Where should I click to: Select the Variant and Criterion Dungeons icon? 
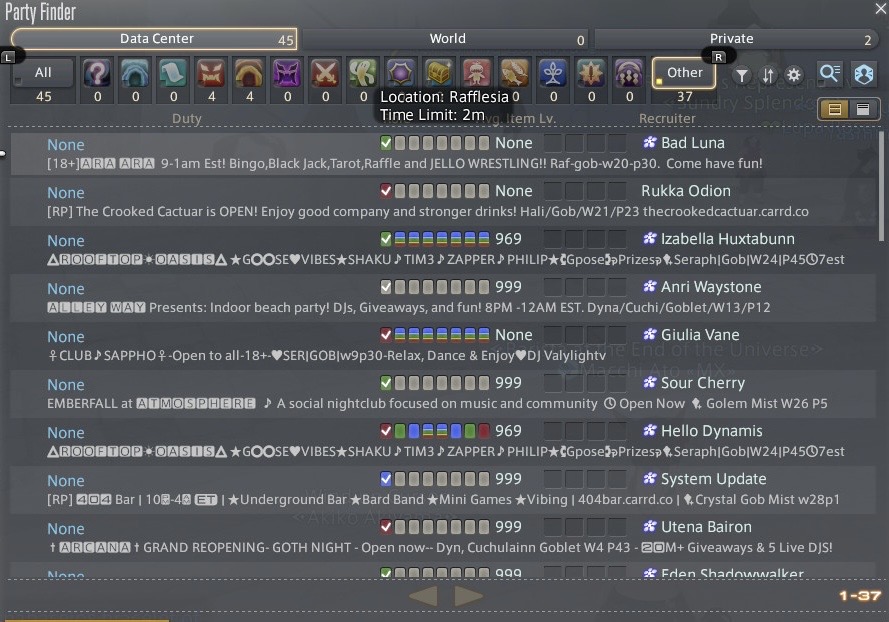629,74
